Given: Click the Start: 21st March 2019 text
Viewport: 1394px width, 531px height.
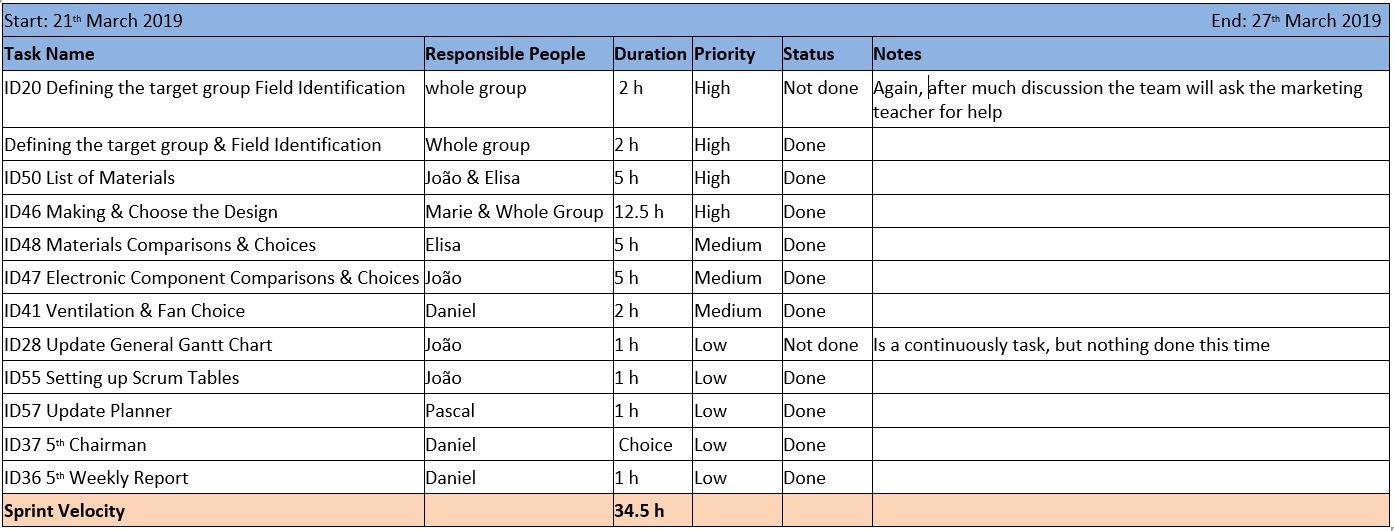Looking at the screenshot, I should click(x=94, y=21).
